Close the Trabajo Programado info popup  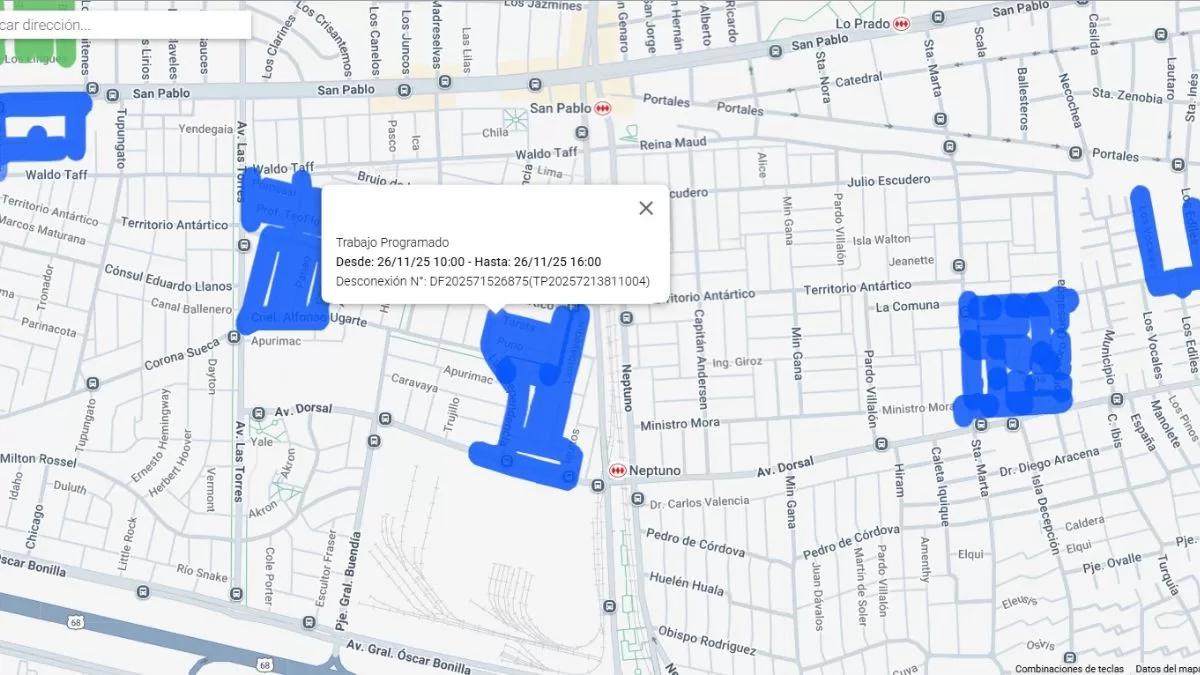pos(646,208)
